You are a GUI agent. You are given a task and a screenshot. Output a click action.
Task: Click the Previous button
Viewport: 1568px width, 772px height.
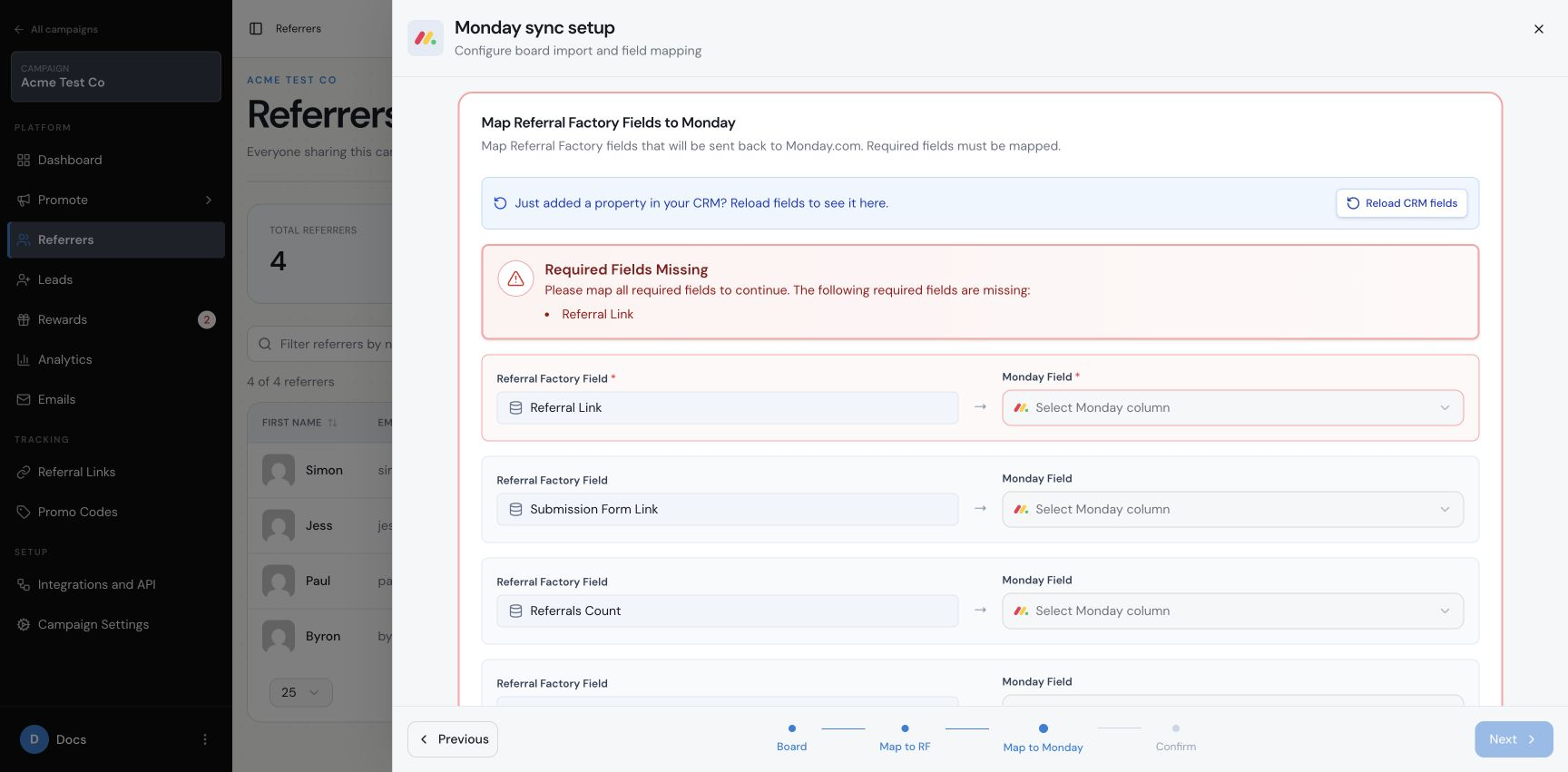coord(453,739)
